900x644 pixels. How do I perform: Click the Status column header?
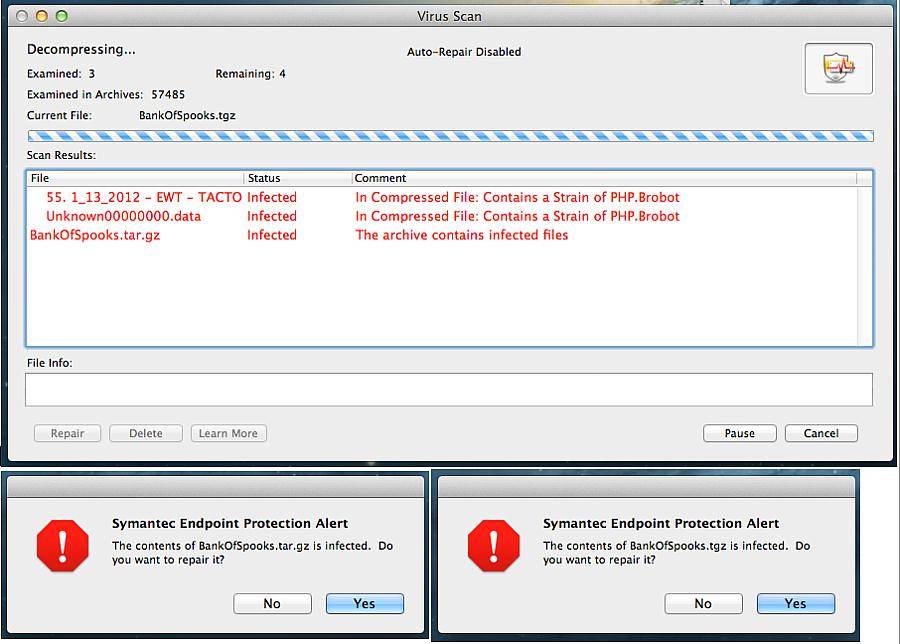click(298, 178)
